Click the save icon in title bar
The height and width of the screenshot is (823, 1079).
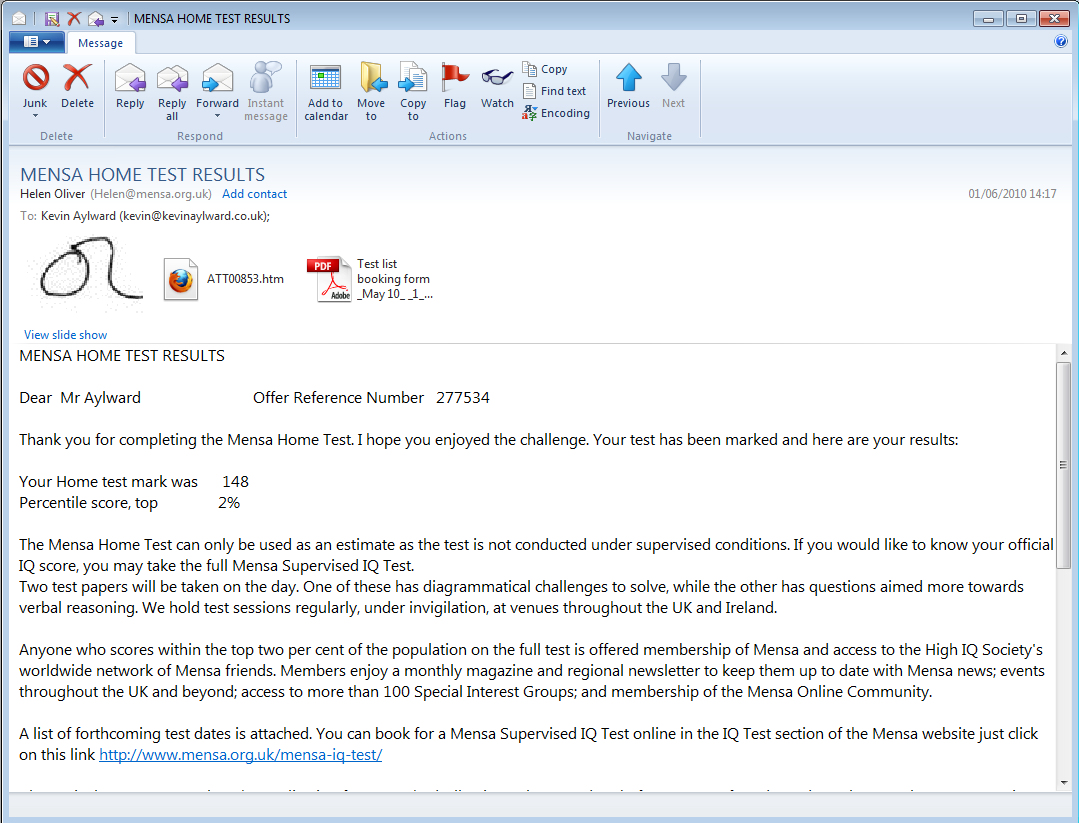click(52, 19)
